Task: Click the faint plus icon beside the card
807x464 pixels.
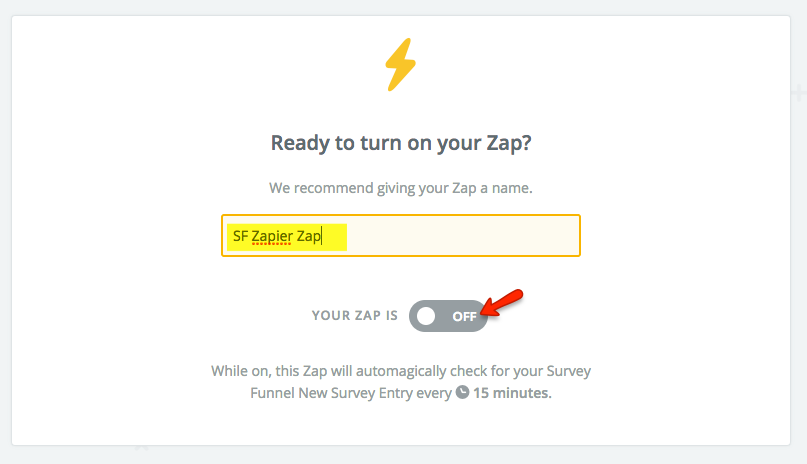Action: point(799,93)
